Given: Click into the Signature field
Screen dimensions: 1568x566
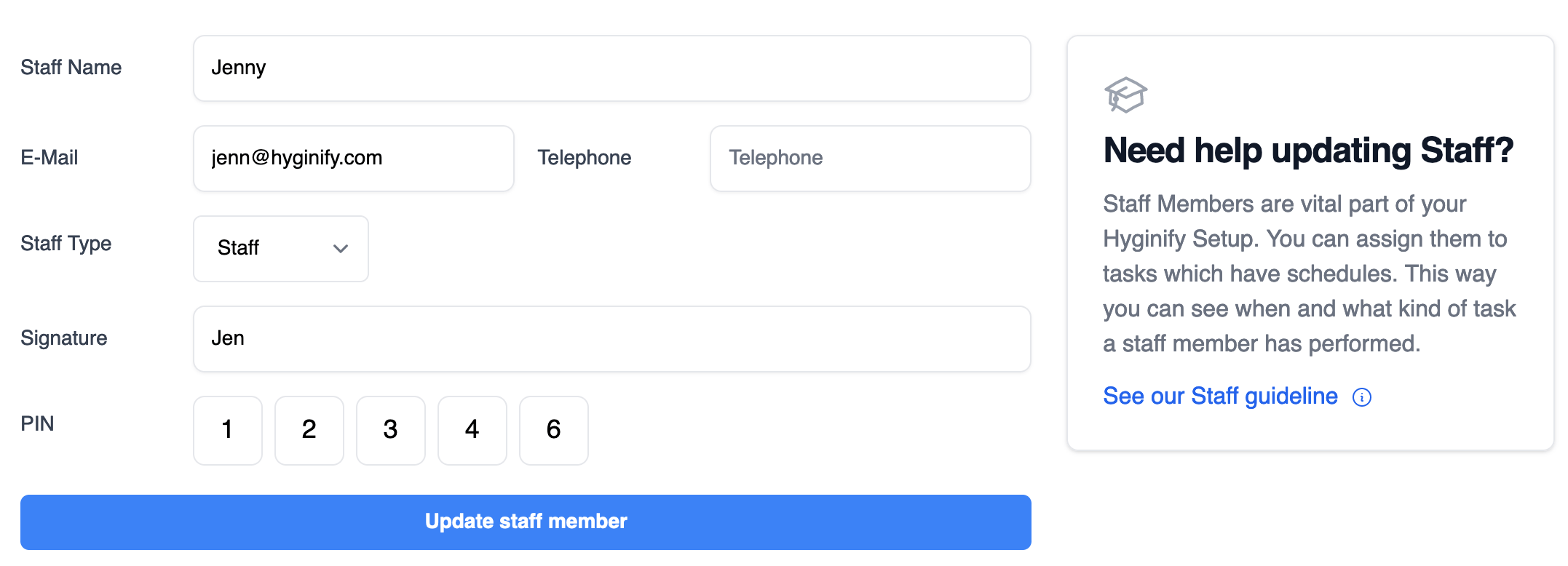Looking at the screenshot, I should (x=611, y=339).
